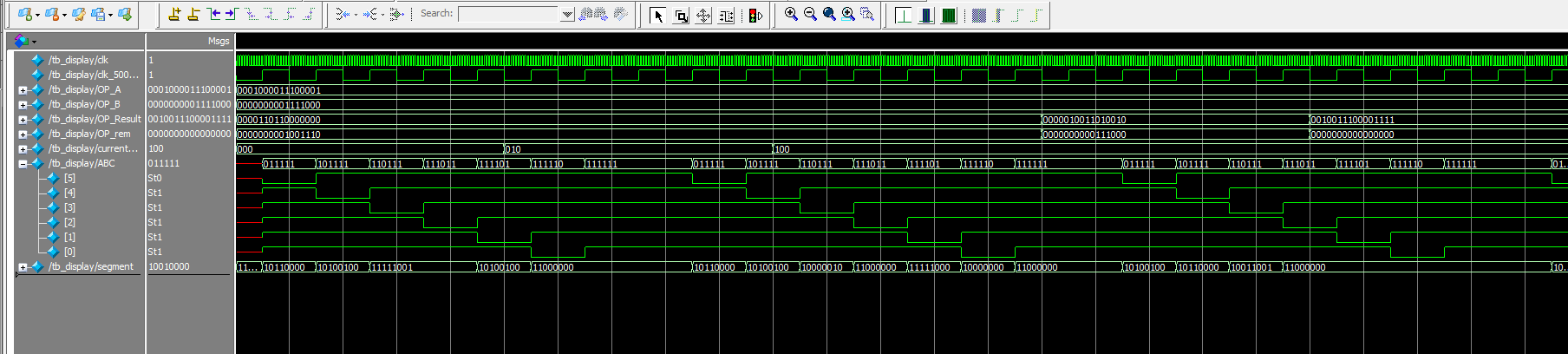Viewport: 1568px width, 354px height.
Task: Expand the /tb_display/OP_B bus
Action: point(23,105)
